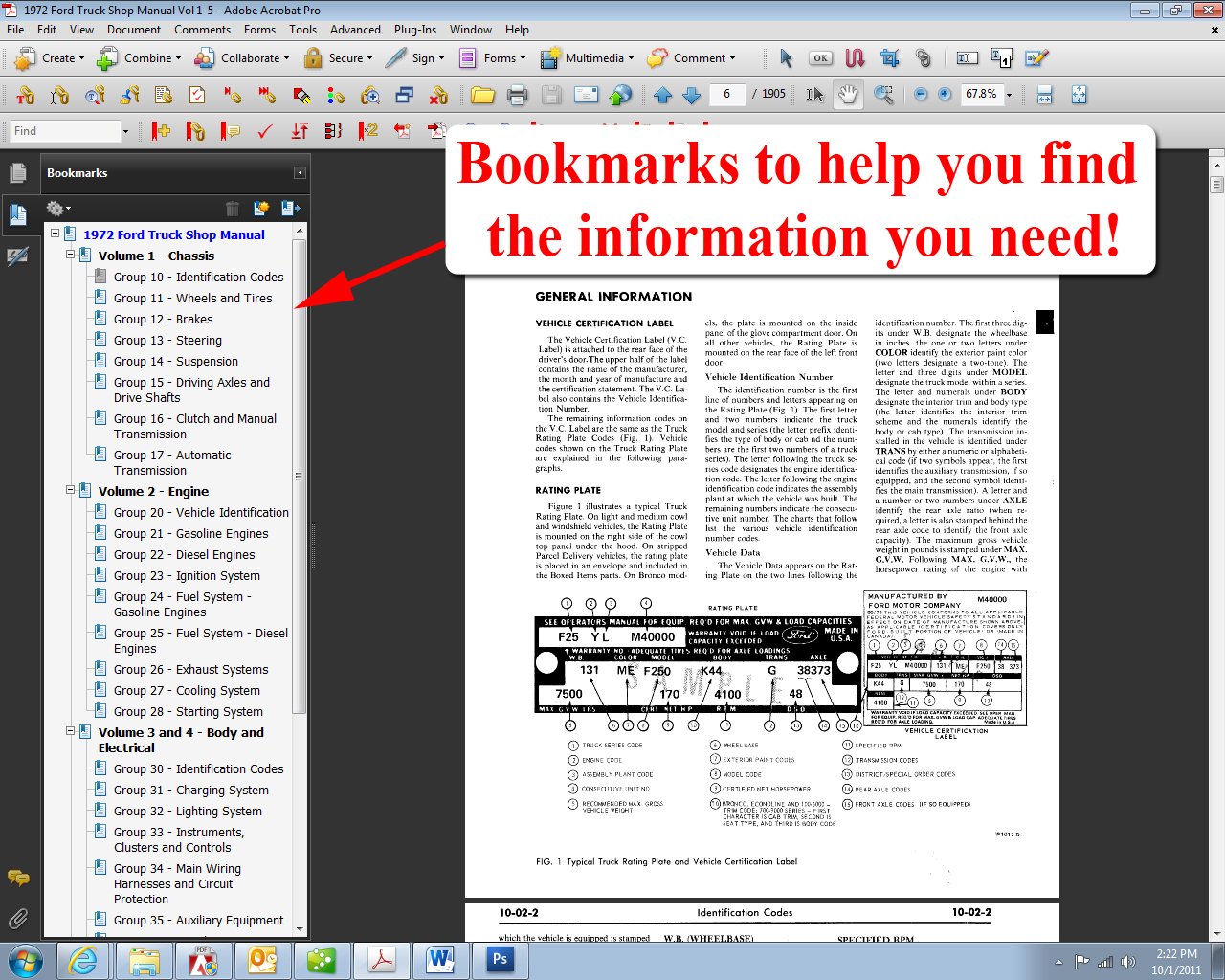
Task: Open the Signatures panel icon
Action: coord(19,256)
